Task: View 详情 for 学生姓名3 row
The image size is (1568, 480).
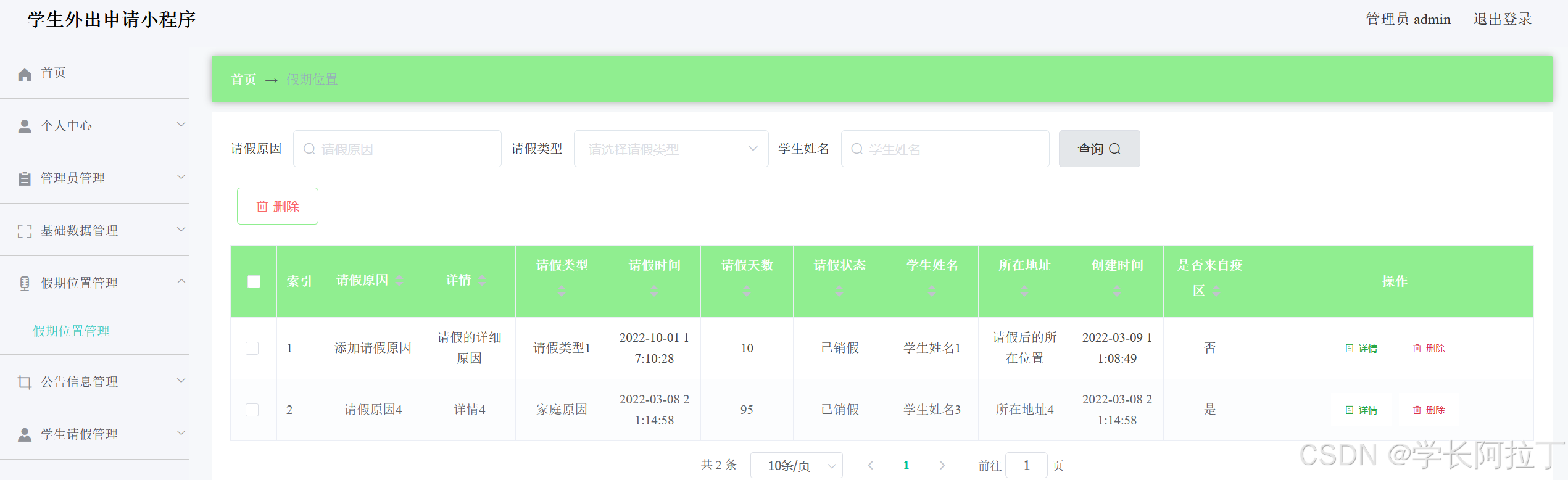Action: point(1361,410)
